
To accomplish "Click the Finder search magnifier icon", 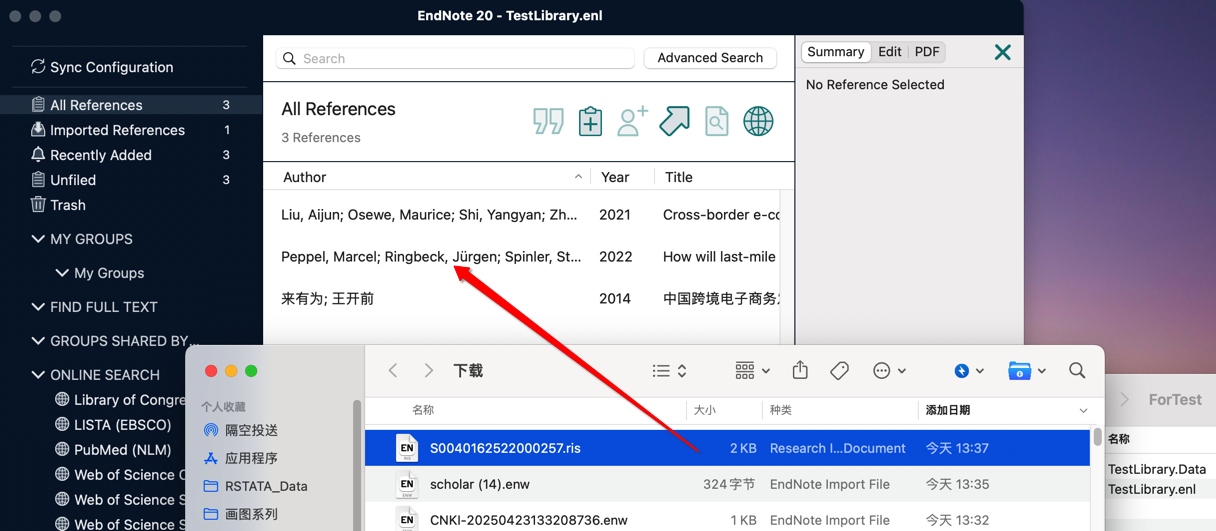I will pos(1077,371).
